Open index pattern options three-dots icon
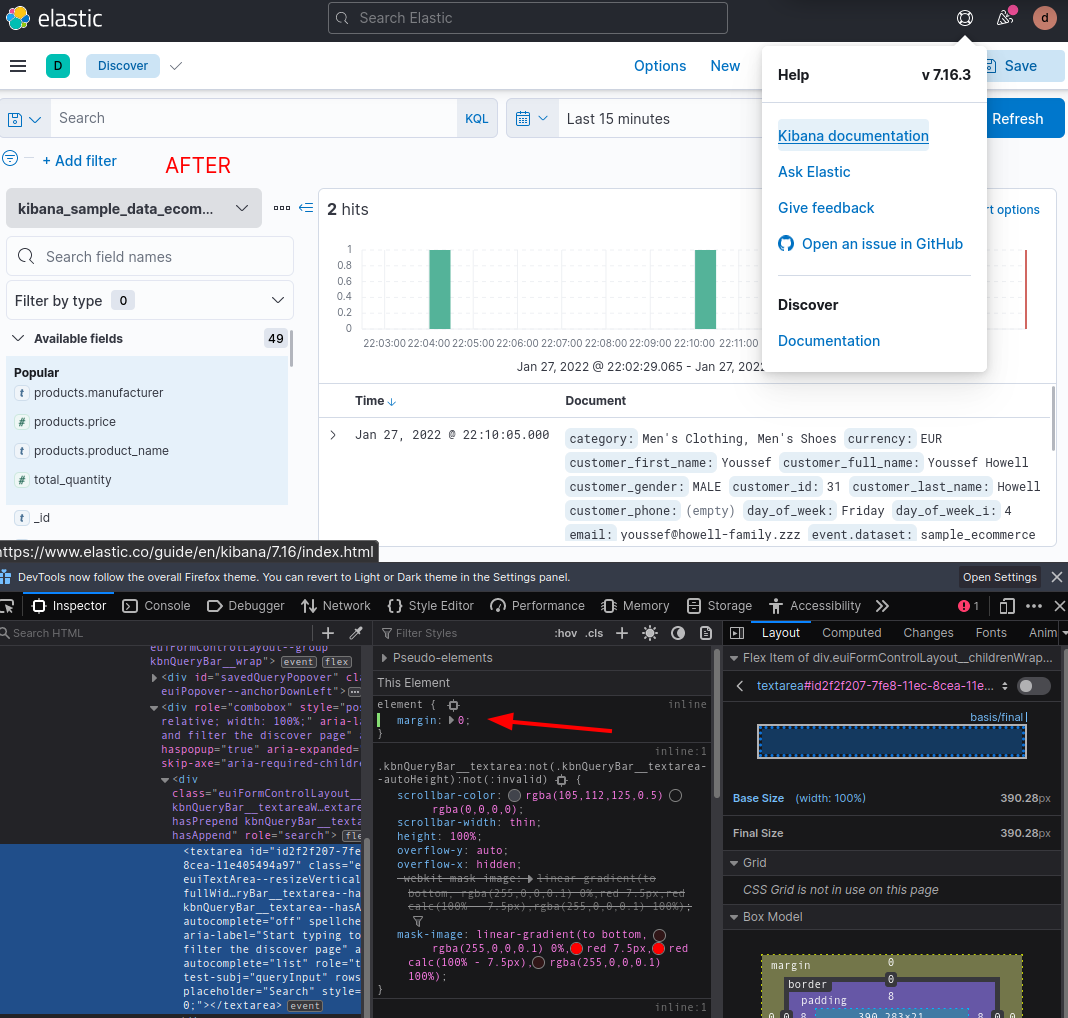The width and height of the screenshot is (1068, 1018). (282, 208)
